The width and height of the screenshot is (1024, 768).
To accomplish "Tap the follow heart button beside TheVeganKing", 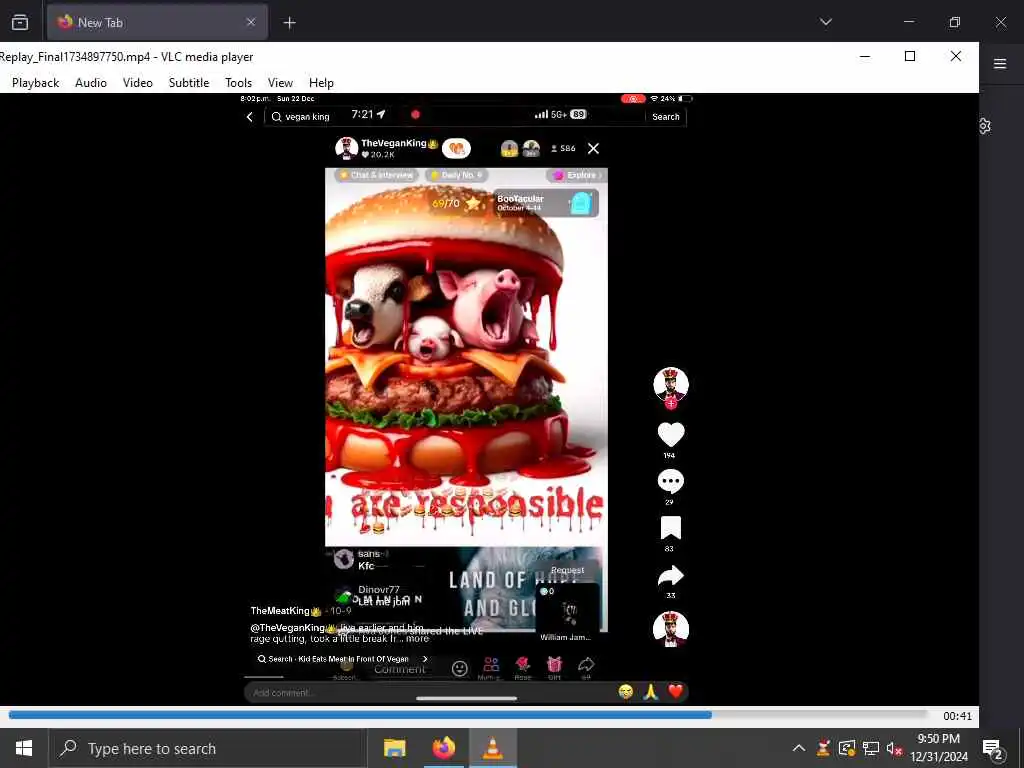I will [x=456, y=149].
